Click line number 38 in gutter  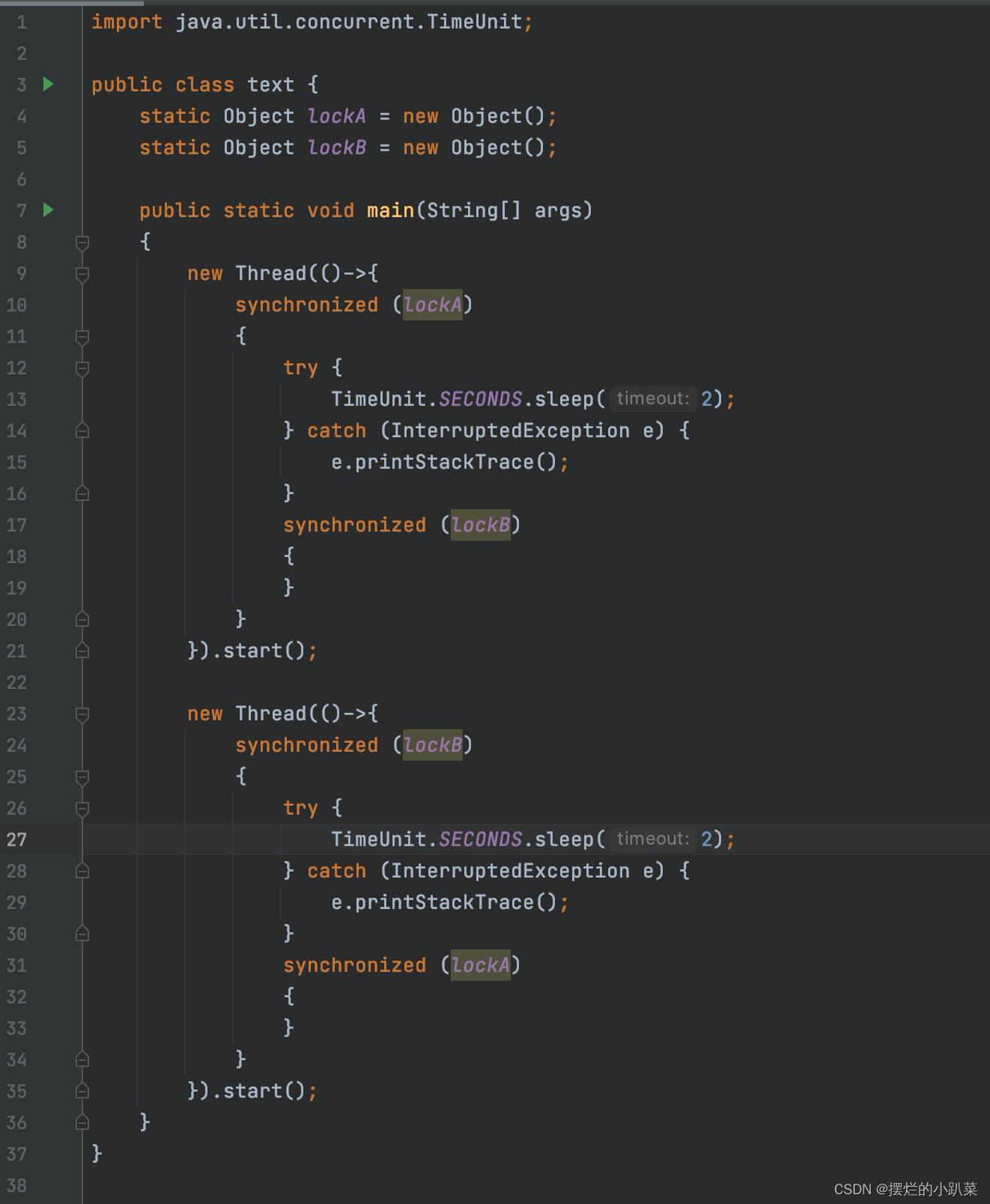point(16,1185)
